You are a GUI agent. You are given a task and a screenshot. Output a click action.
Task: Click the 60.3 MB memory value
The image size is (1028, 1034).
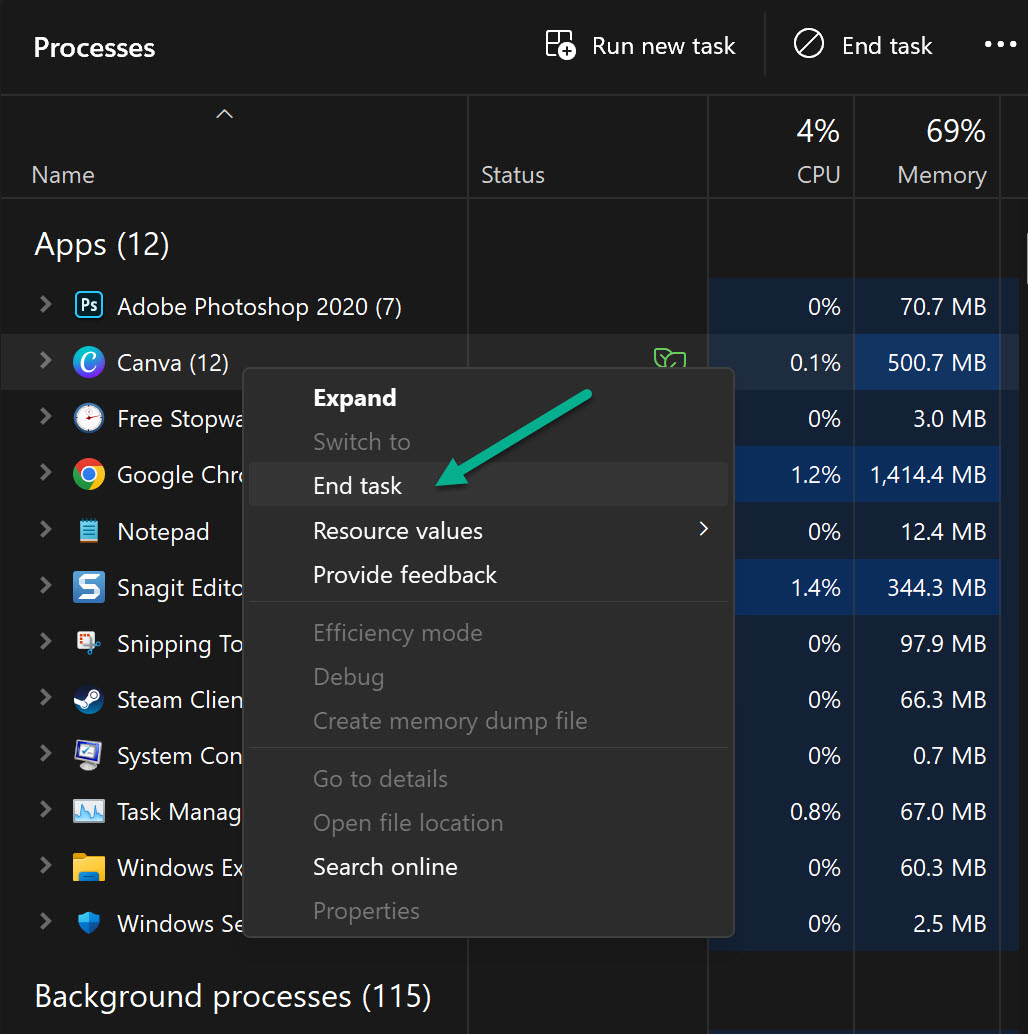coord(943,868)
